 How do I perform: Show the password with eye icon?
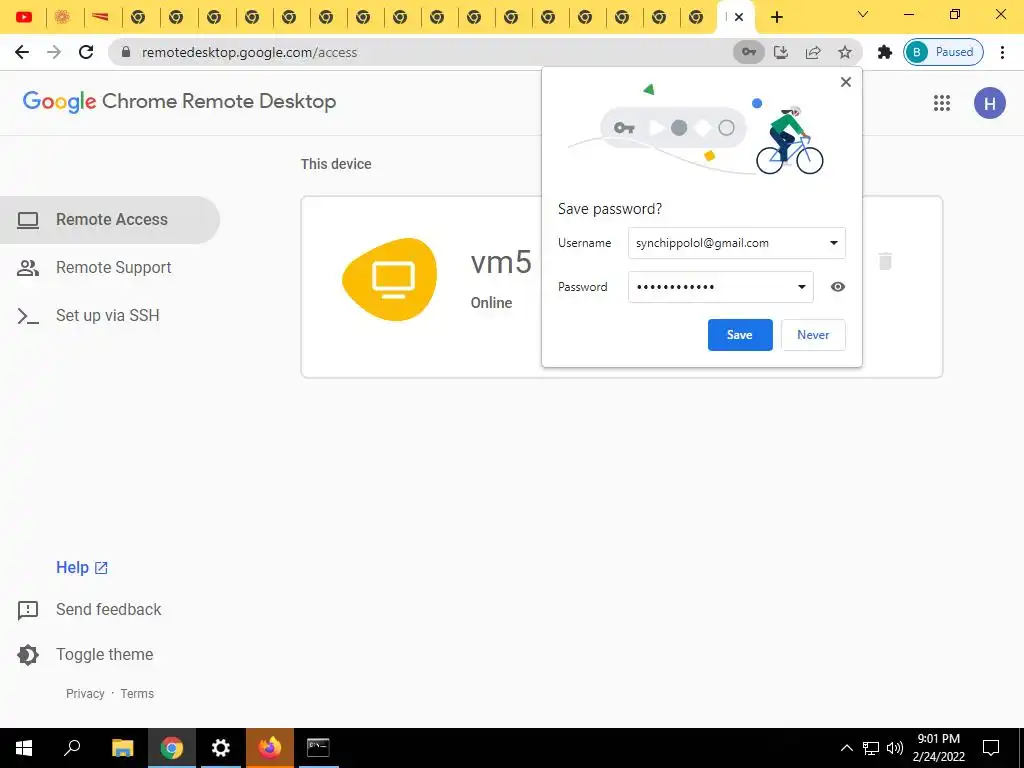click(838, 287)
